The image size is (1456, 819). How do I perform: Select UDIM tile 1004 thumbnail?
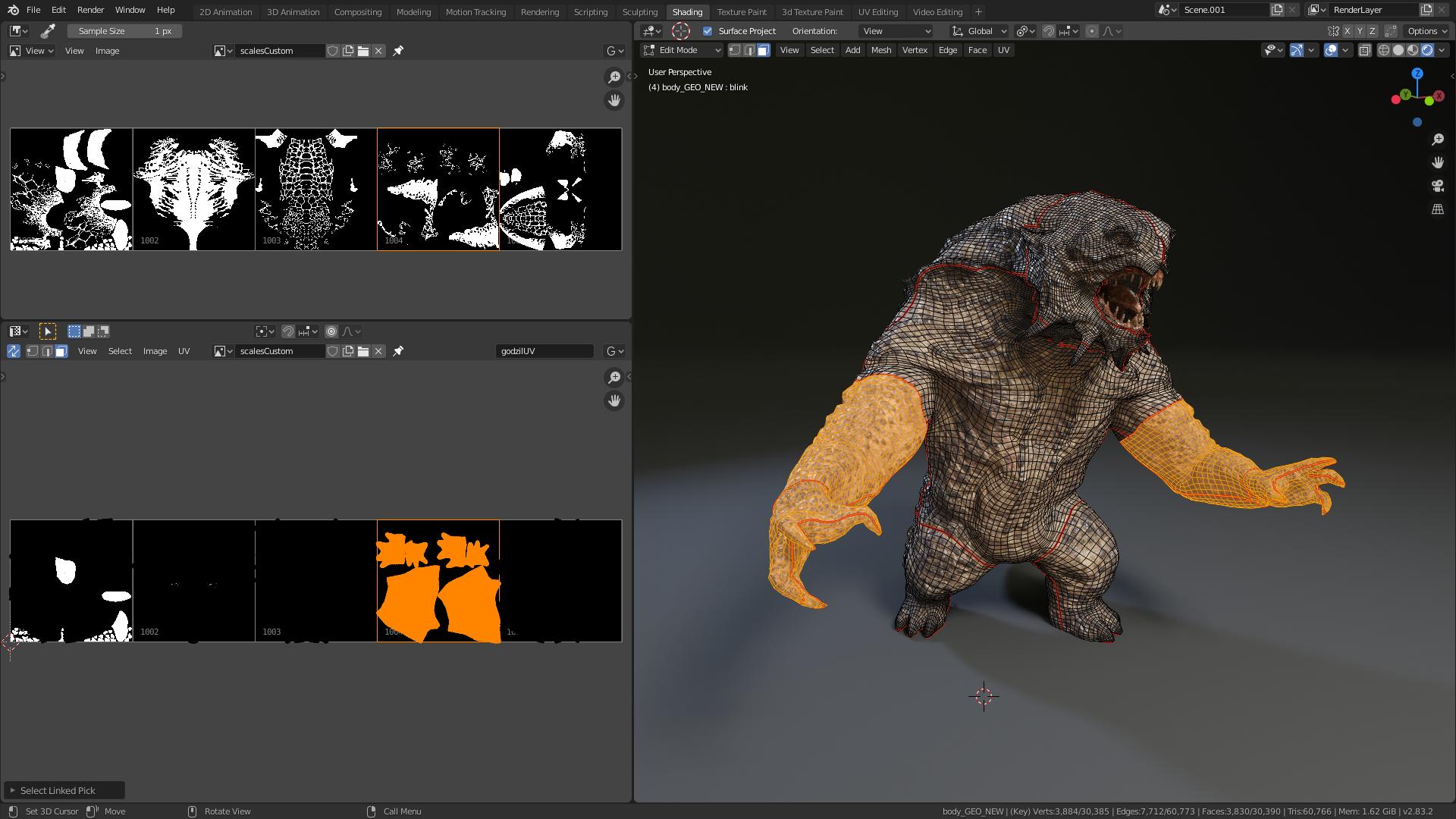pyautogui.click(x=437, y=189)
